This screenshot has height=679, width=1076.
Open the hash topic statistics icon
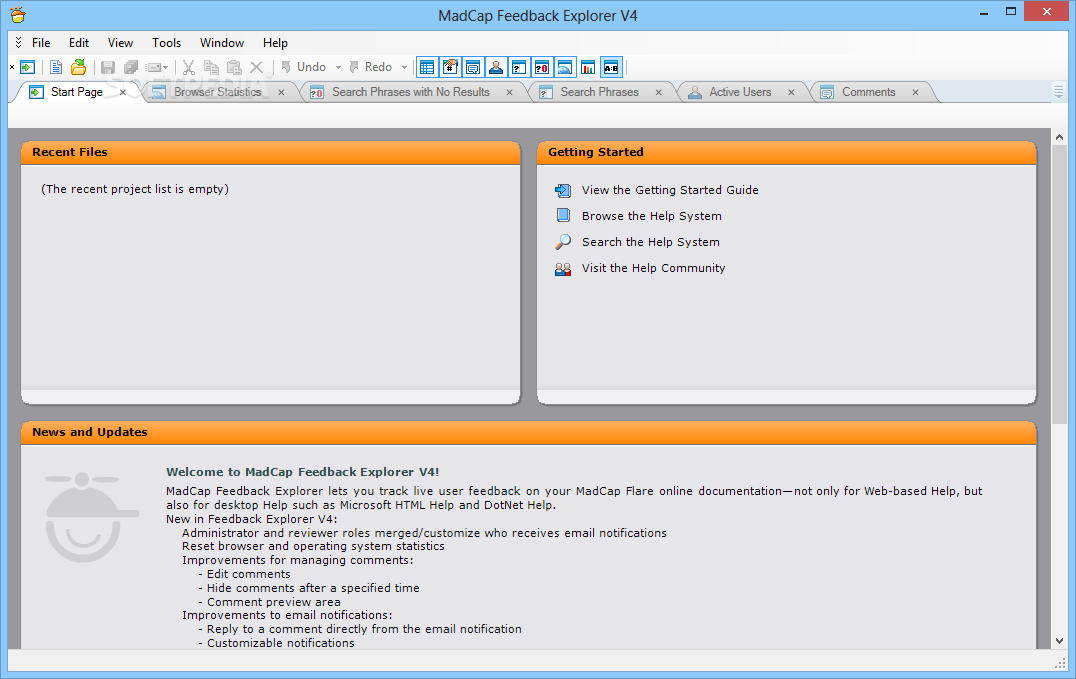click(x=450, y=67)
